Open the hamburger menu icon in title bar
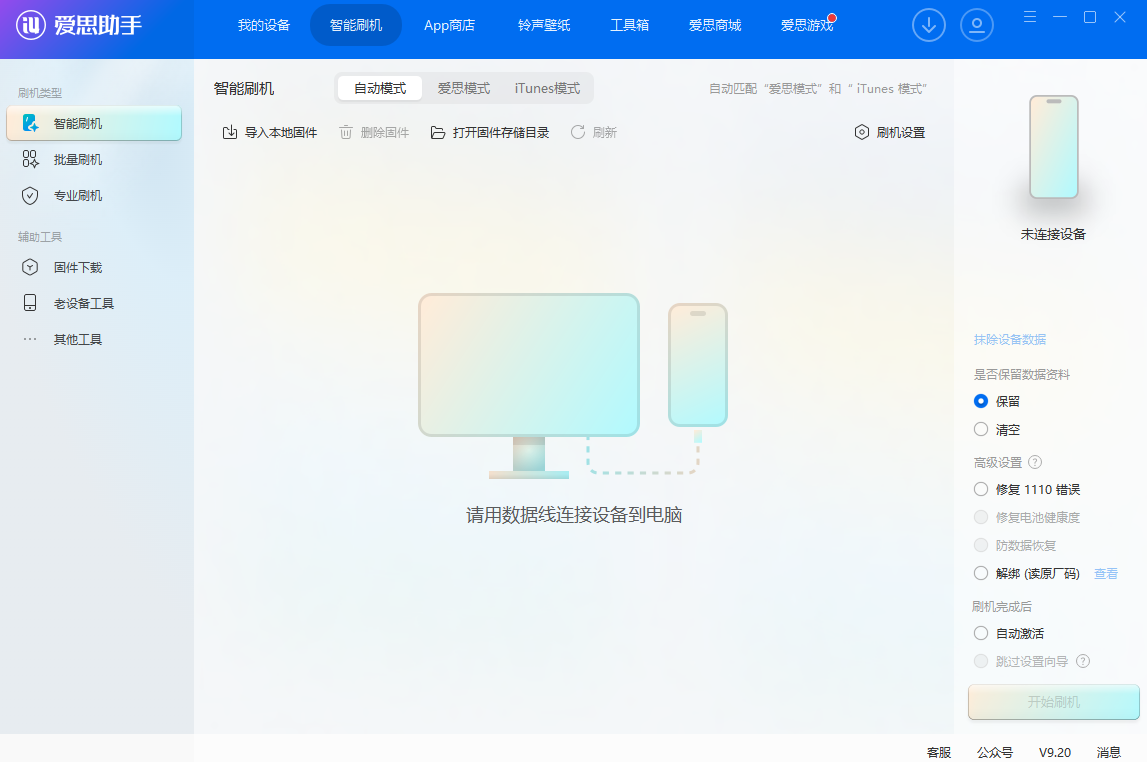This screenshot has height=762, width=1147. (x=1030, y=17)
